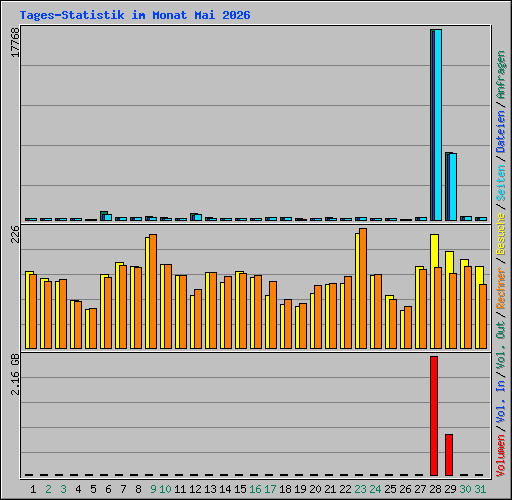
Task: Click the red Volumen legend label
Action: click(501, 456)
